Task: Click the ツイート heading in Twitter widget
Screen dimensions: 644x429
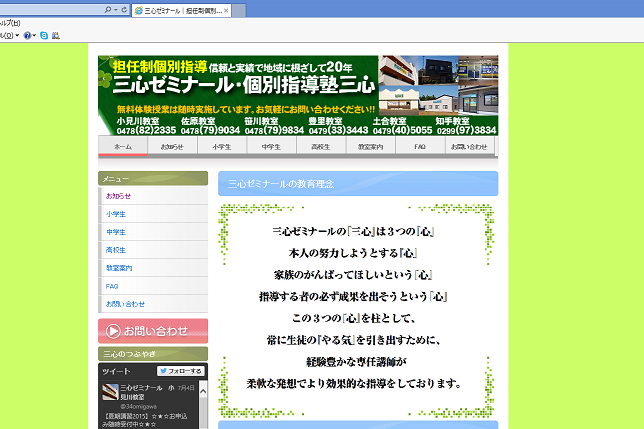Action: point(116,371)
